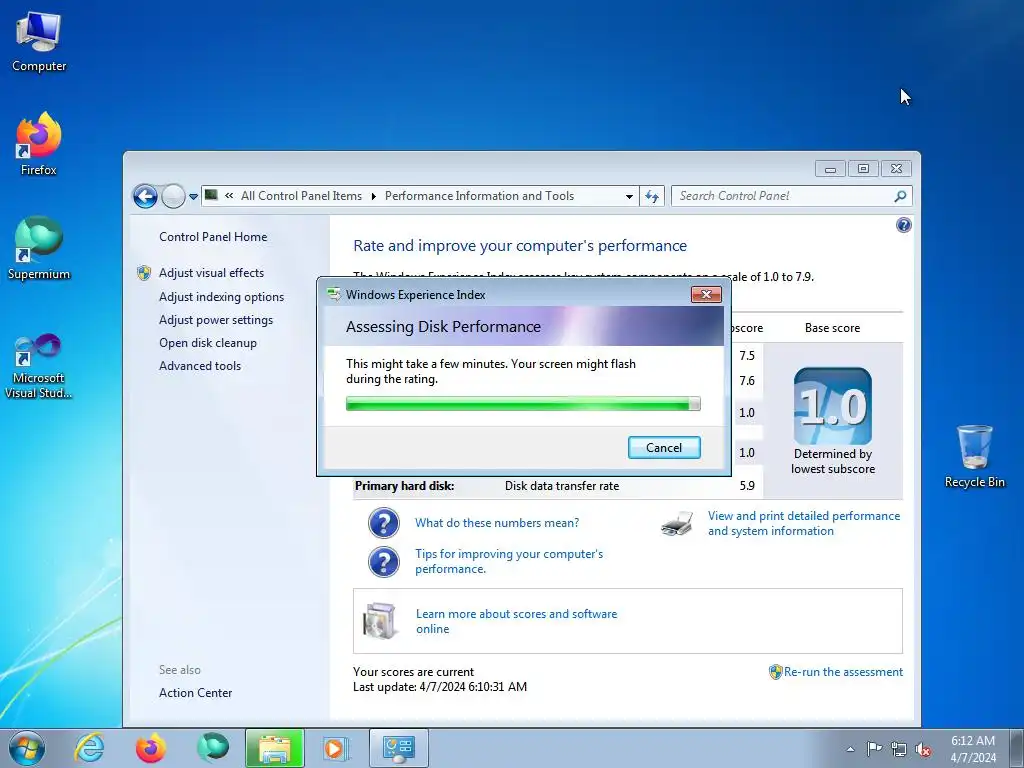Learn more about scores and software online
Image resolution: width=1024 pixels, height=768 pixels.
[517, 621]
